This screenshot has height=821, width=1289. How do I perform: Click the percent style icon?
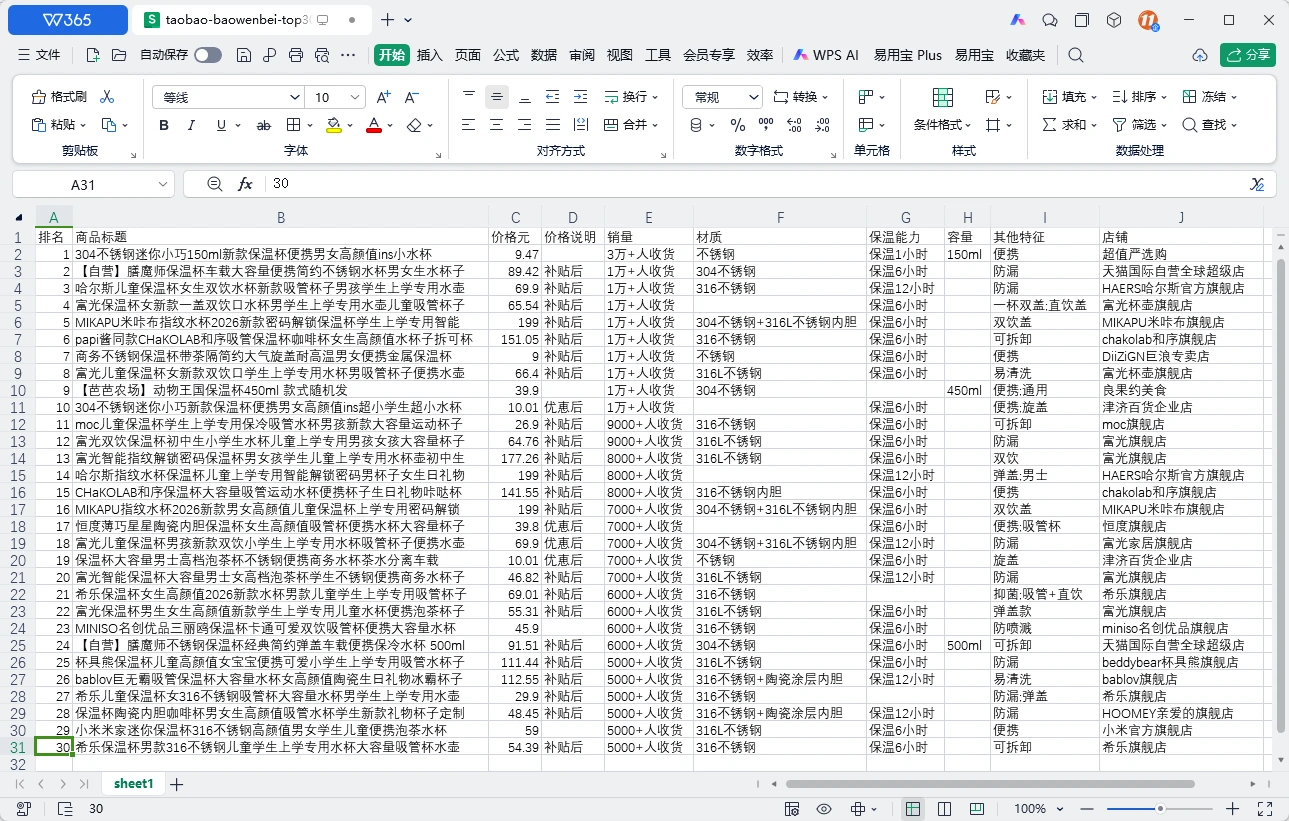738,125
